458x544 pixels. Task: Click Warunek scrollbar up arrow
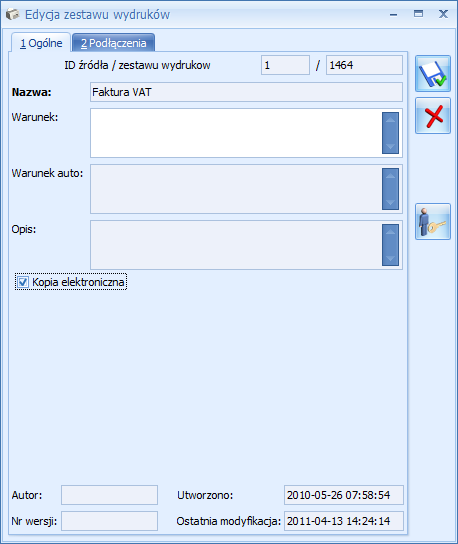point(390,120)
